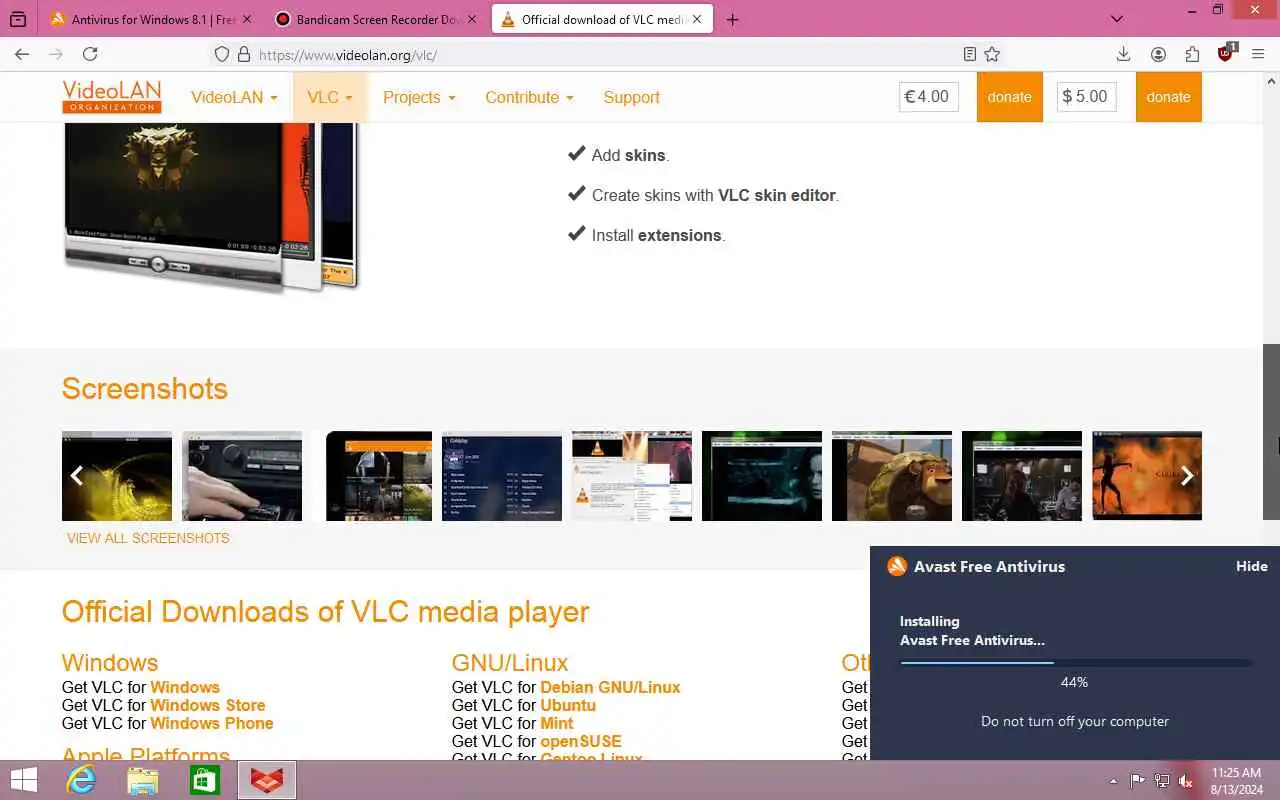Show next screenshots with right arrow

click(1186, 476)
